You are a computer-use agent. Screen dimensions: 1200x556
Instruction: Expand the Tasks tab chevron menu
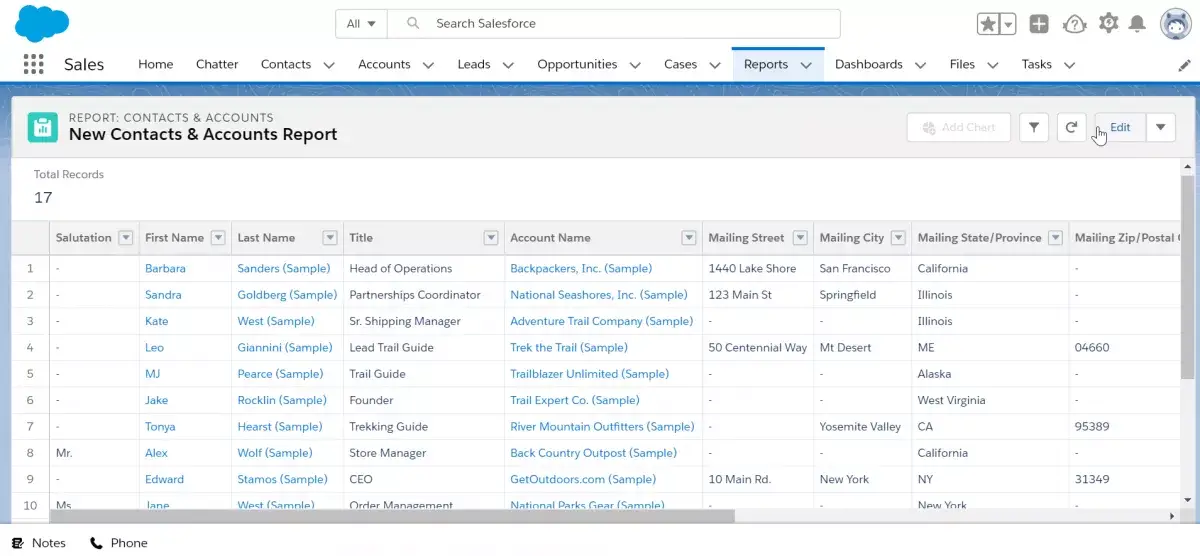(x=1069, y=65)
